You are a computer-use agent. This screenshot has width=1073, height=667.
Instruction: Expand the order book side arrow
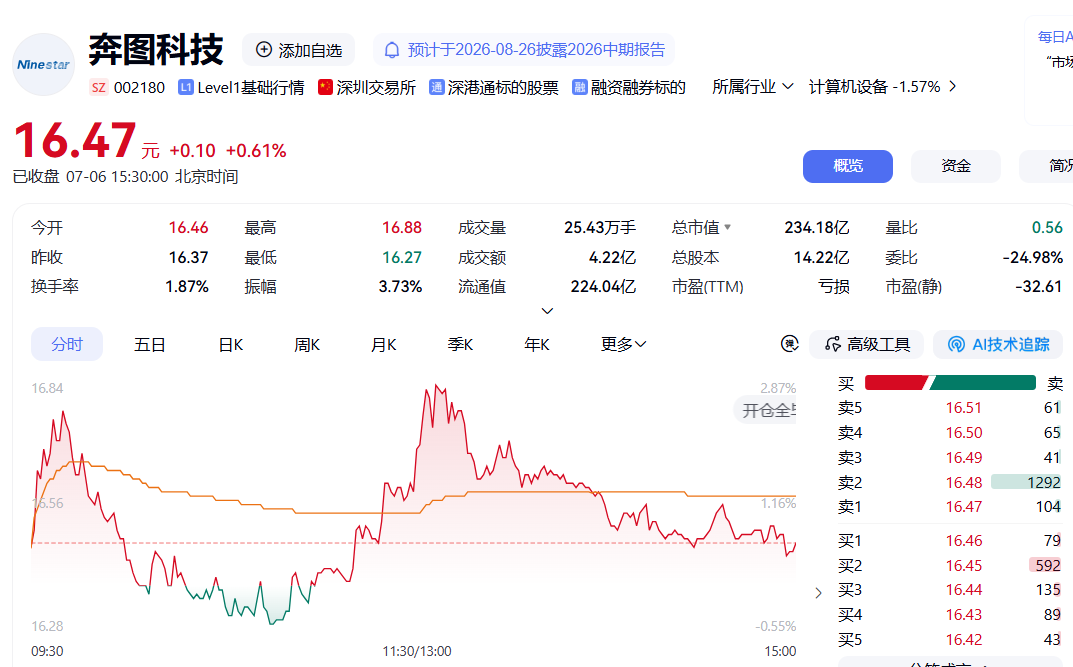tap(818, 593)
